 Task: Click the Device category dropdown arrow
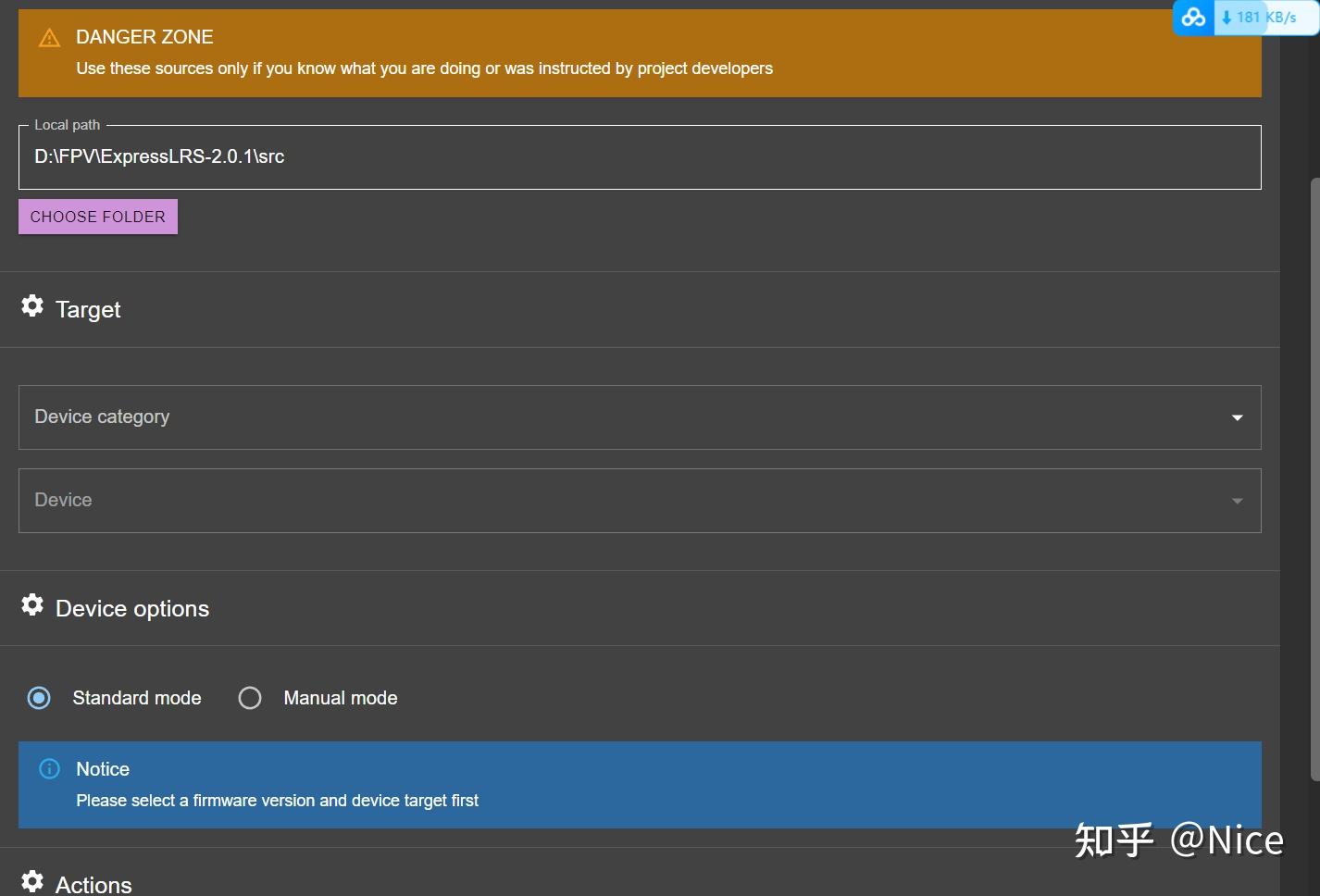(x=1237, y=417)
